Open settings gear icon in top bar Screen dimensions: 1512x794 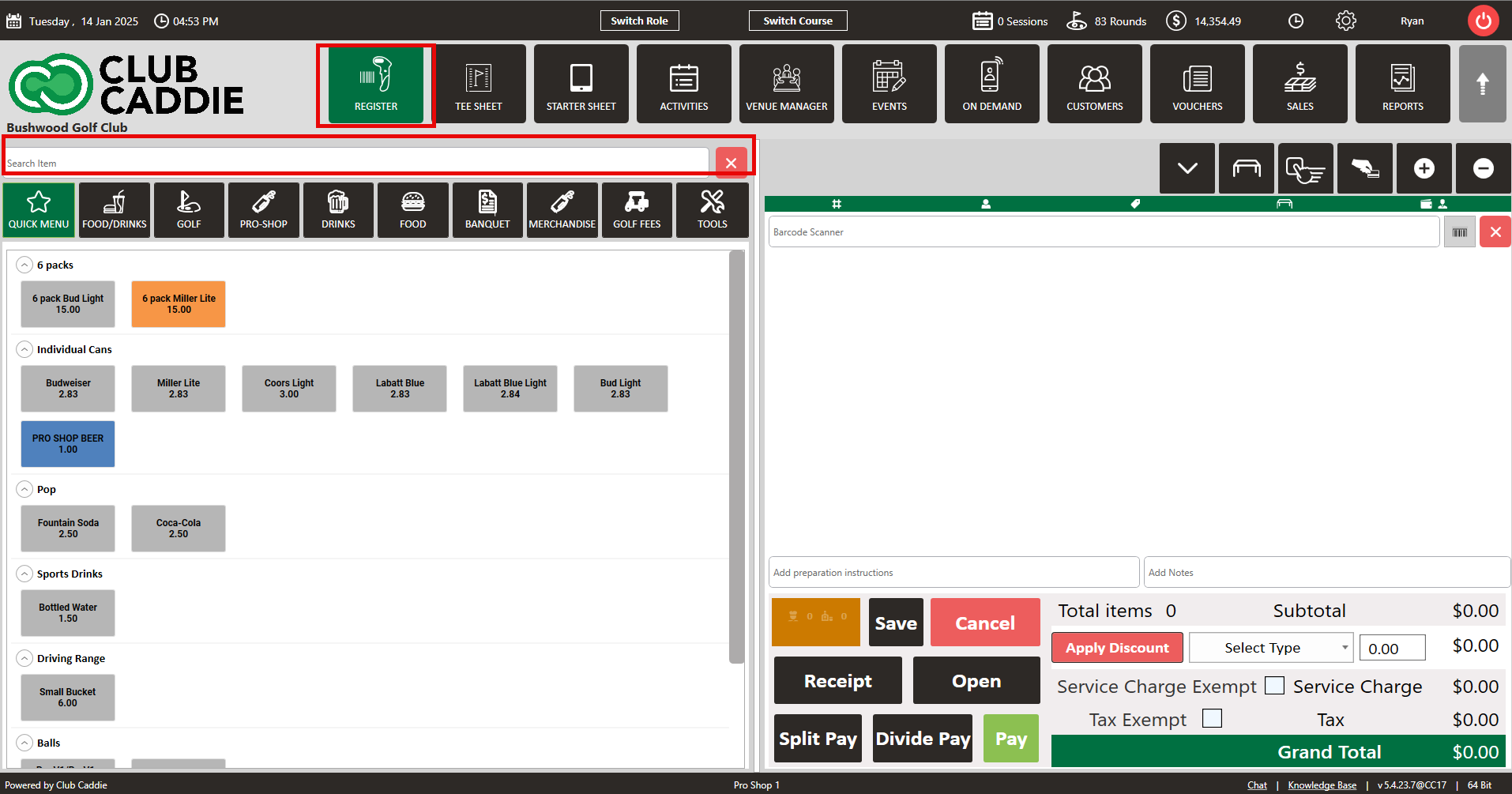point(1346,21)
